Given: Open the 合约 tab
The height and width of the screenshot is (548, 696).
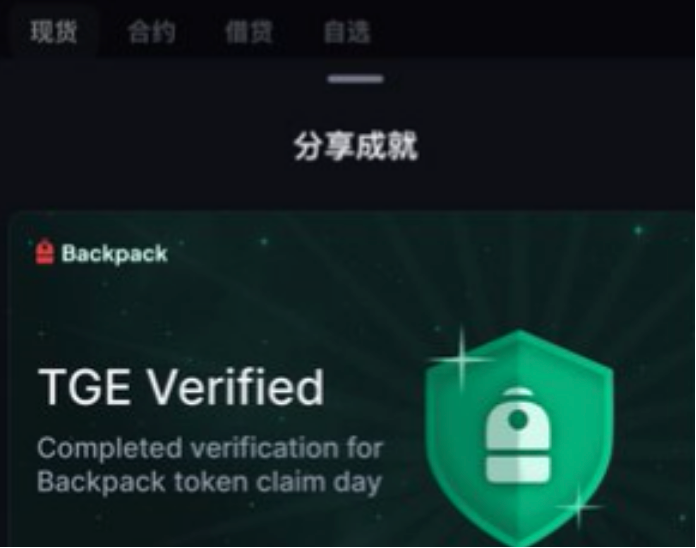Looking at the screenshot, I should click(x=151, y=32).
